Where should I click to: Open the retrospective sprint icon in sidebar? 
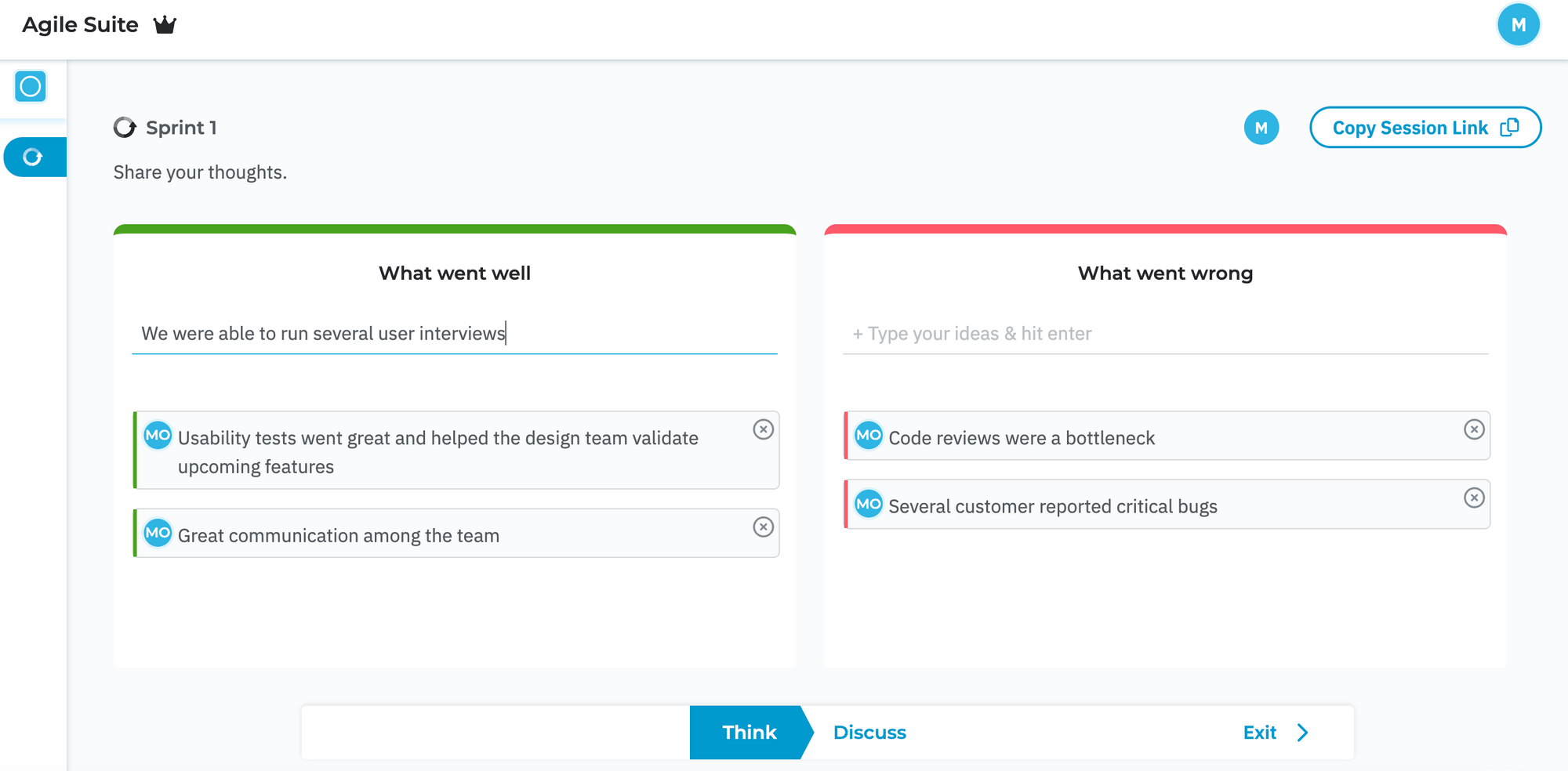(x=33, y=157)
